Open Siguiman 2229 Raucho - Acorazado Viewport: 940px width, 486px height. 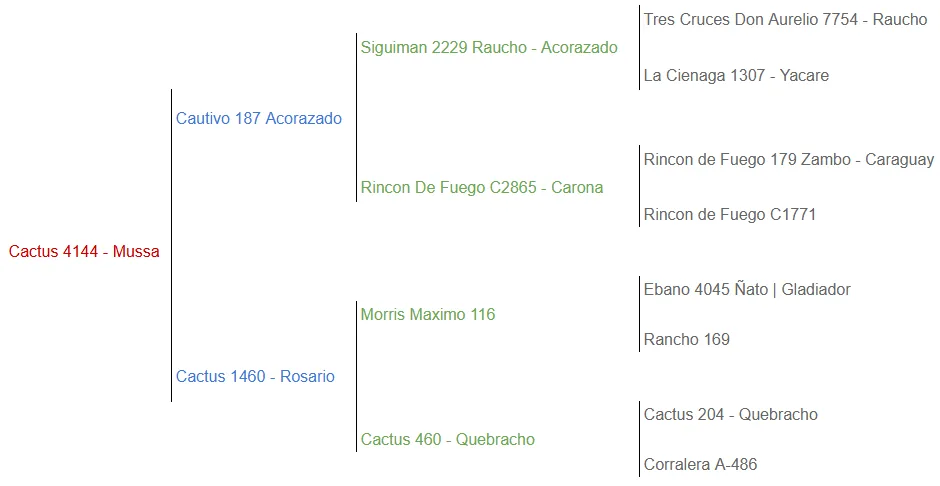[489, 48]
